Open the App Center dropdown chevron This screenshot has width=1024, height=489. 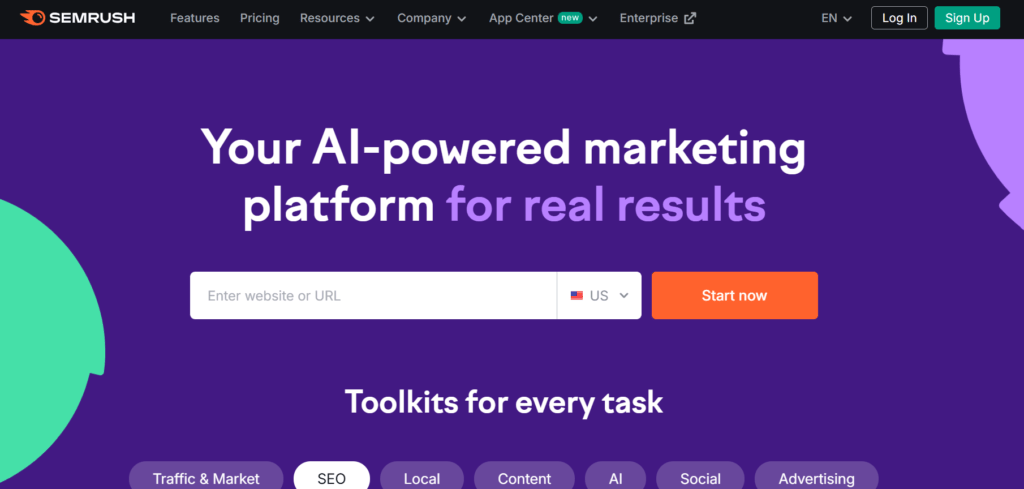point(593,19)
